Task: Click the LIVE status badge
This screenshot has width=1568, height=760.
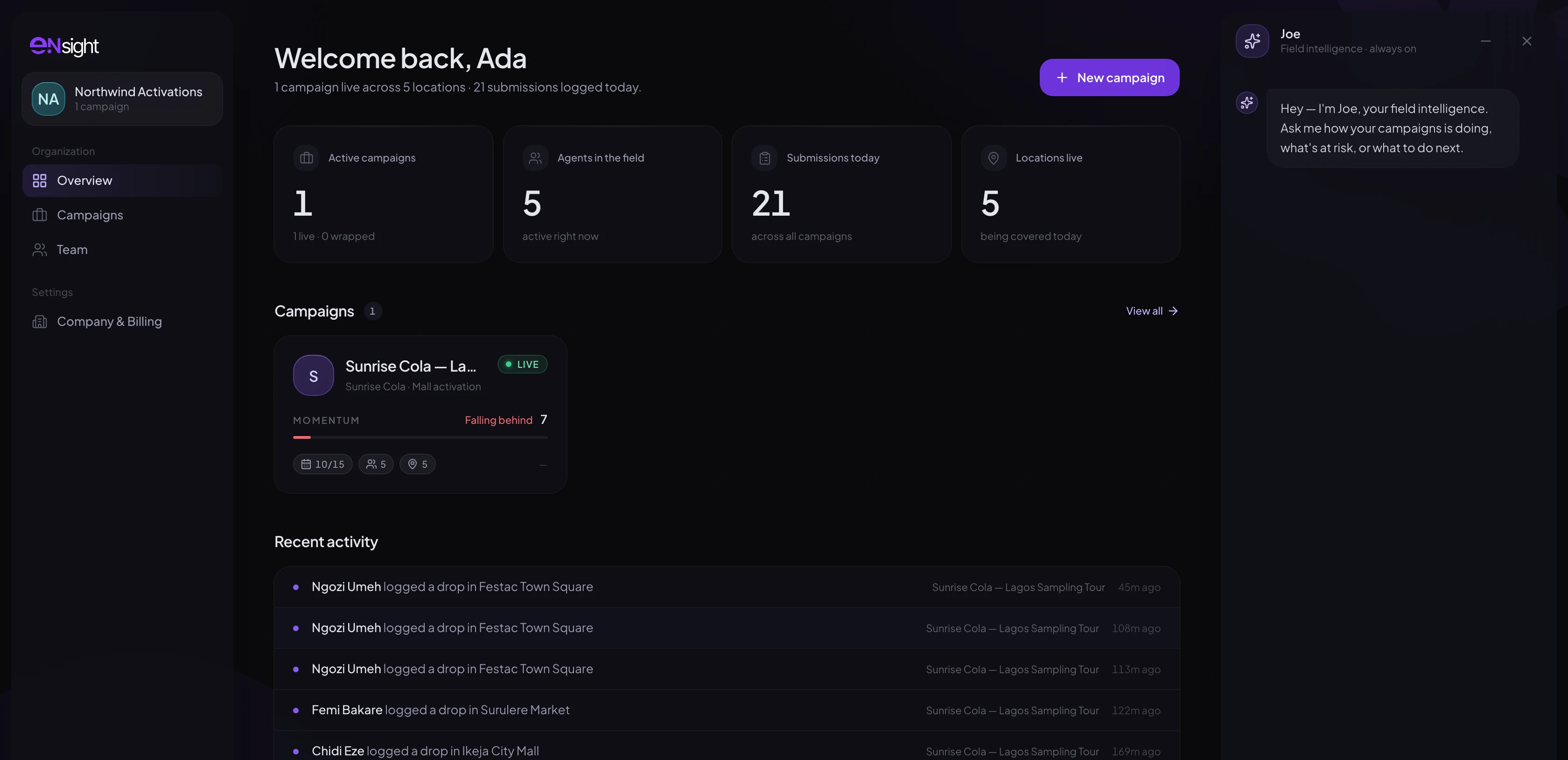Action: click(x=522, y=364)
